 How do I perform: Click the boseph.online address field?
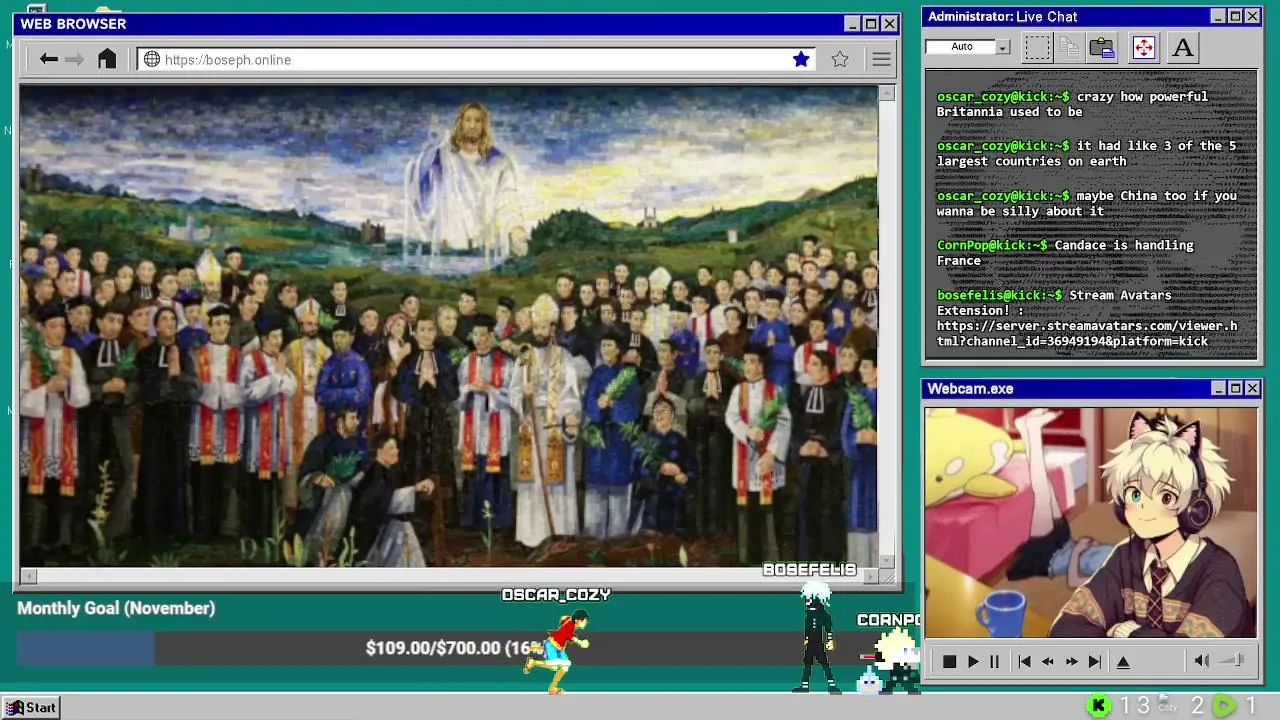point(476,59)
